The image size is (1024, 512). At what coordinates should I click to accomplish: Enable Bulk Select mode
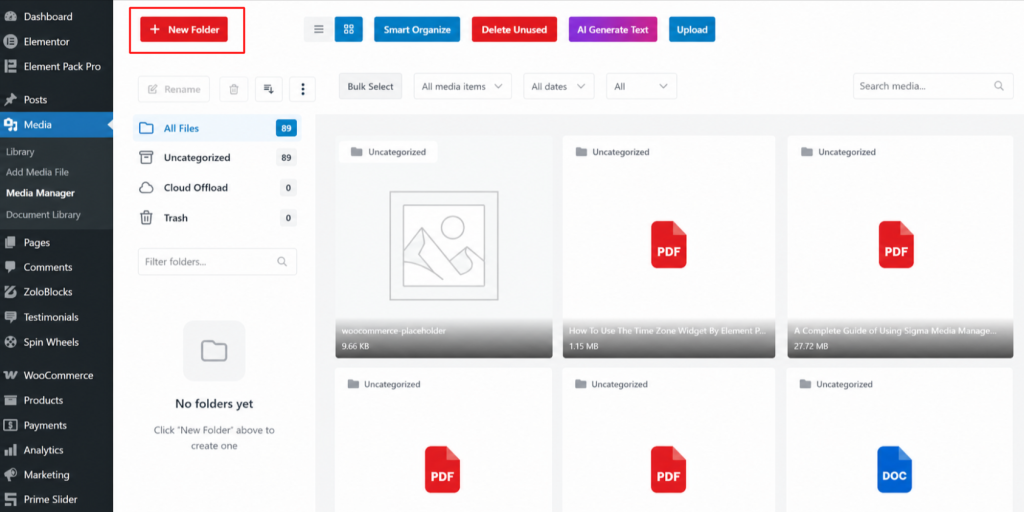pyautogui.click(x=370, y=86)
